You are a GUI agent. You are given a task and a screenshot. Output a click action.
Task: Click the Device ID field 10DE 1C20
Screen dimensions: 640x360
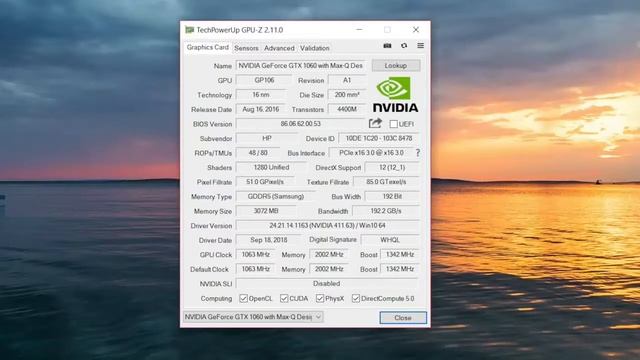(379, 138)
